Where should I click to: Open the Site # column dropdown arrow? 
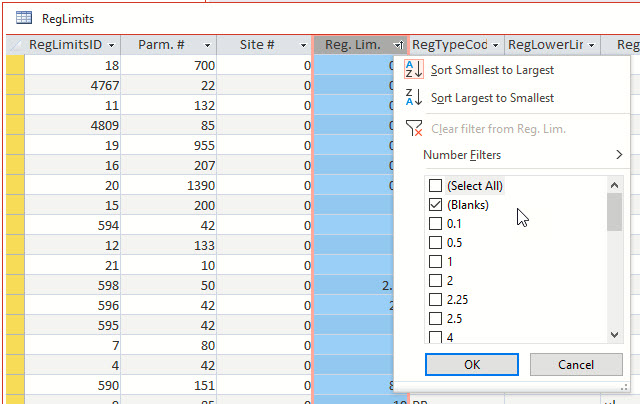point(303,45)
